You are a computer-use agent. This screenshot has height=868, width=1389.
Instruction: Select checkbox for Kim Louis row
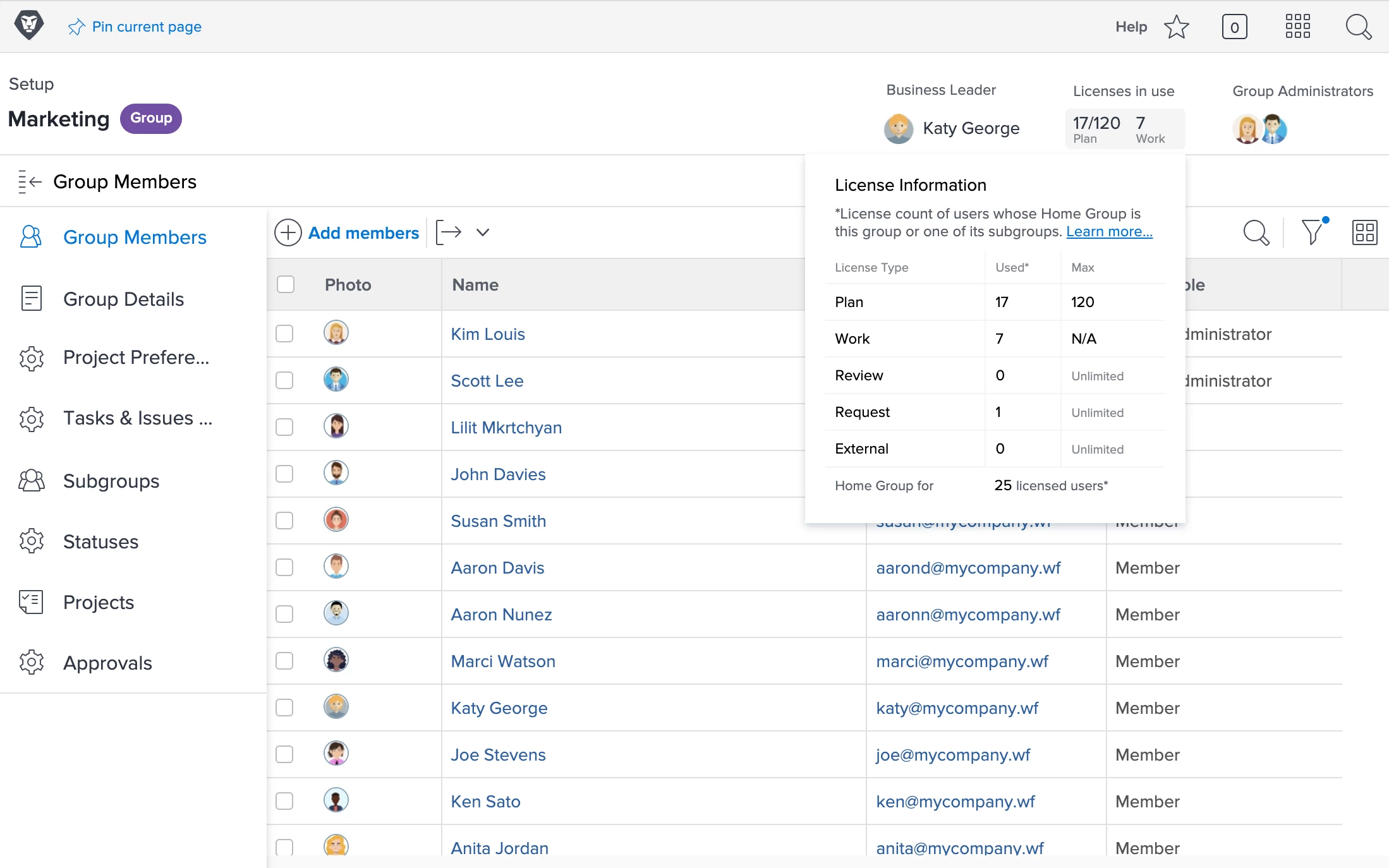284,334
